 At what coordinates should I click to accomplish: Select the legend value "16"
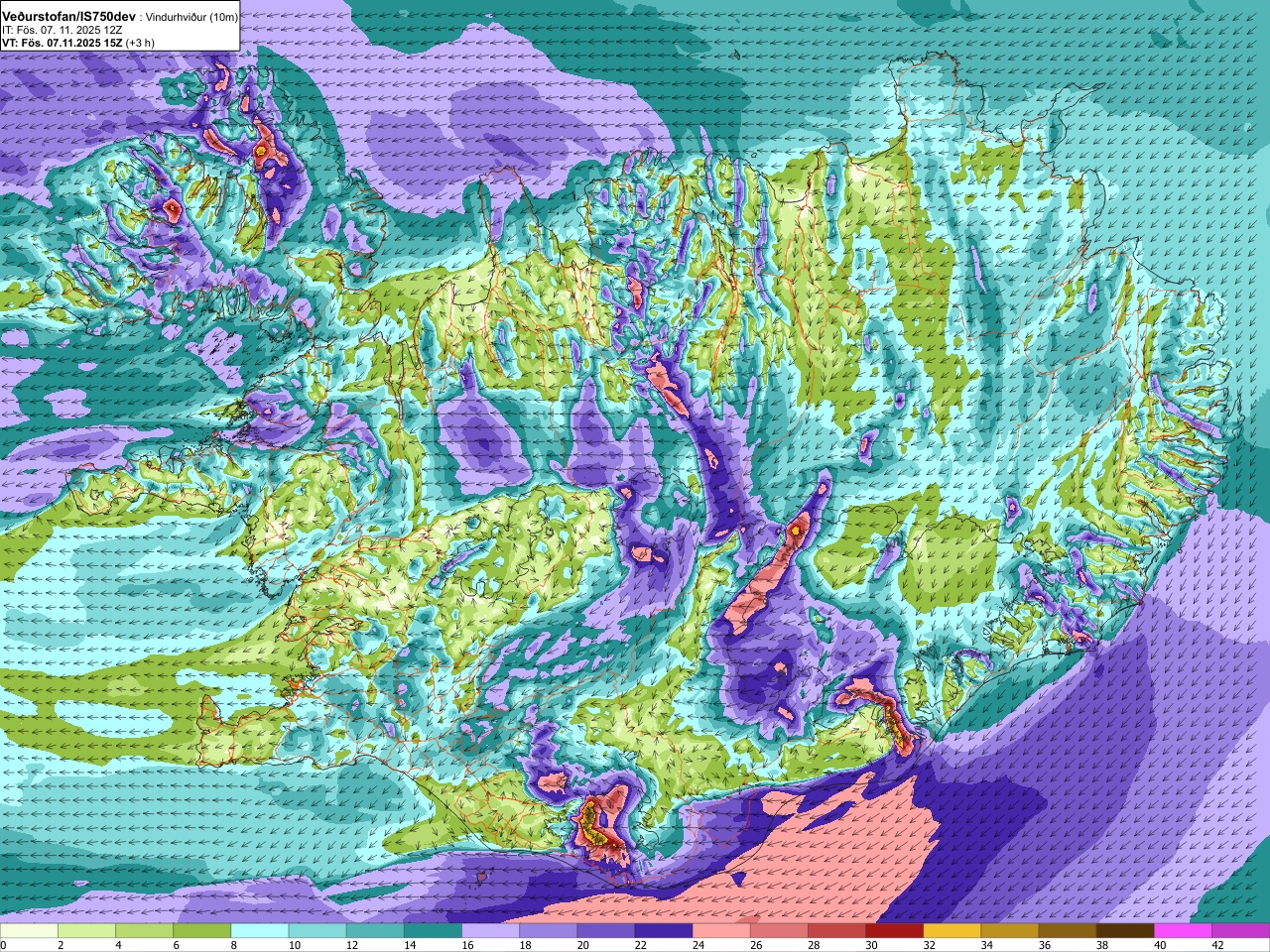pyautogui.click(x=467, y=945)
